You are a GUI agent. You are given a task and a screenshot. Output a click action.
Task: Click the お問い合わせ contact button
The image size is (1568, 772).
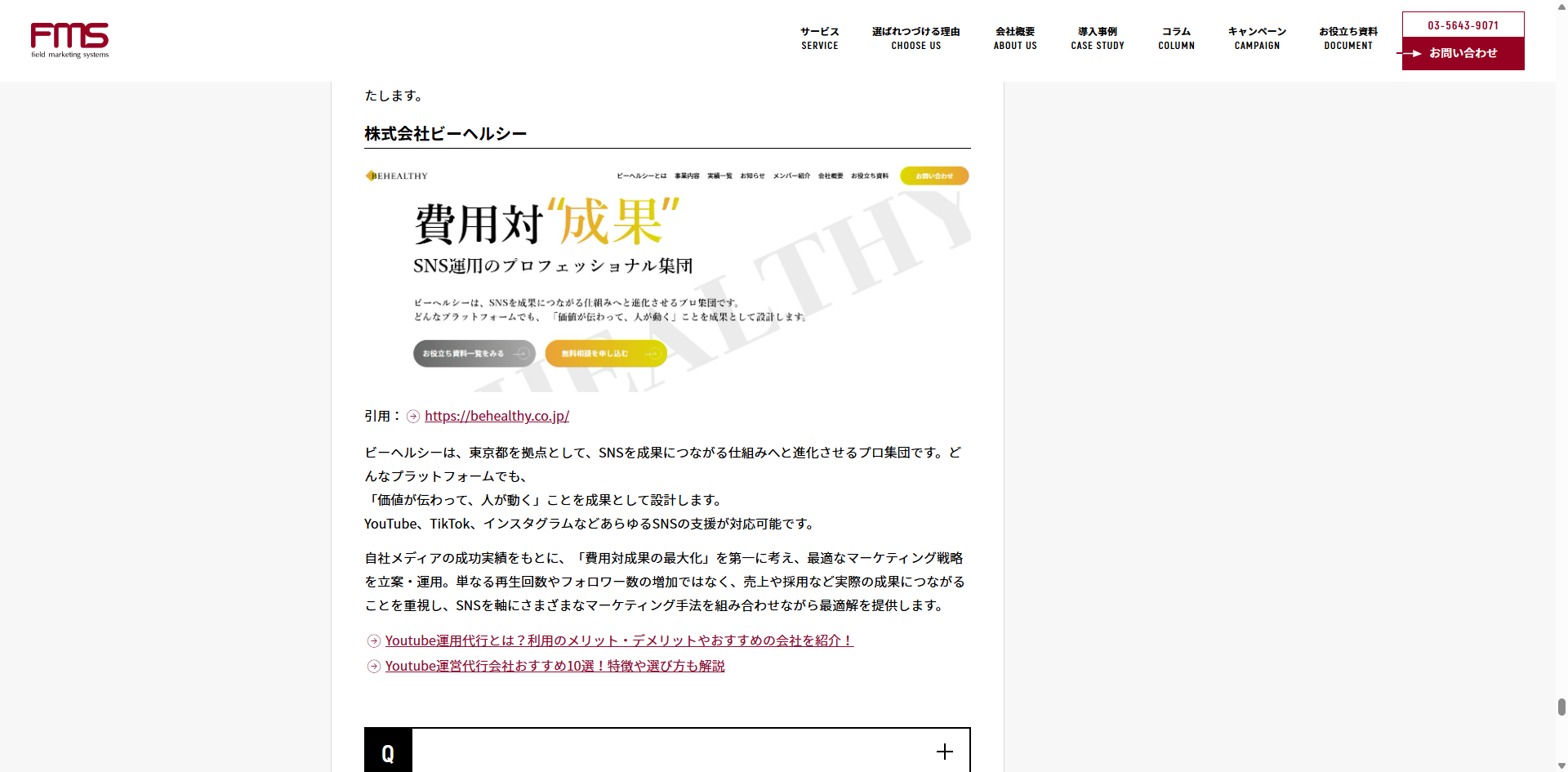tap(1463, 53)
